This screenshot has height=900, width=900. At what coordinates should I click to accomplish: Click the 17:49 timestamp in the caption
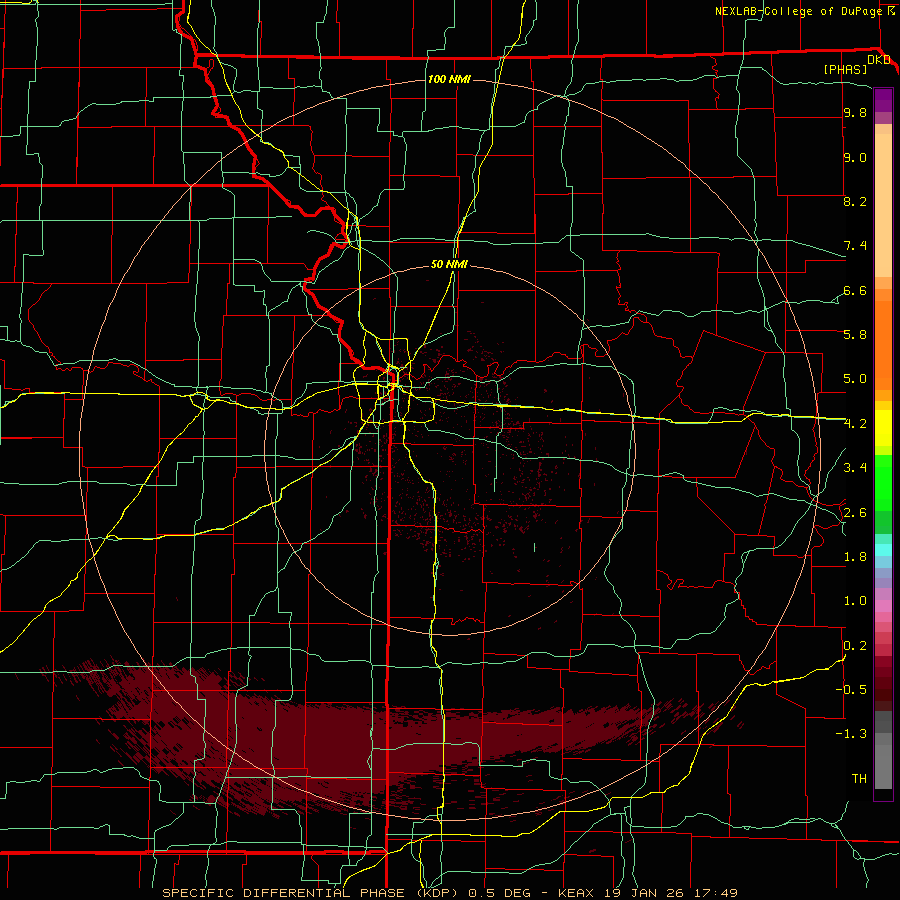(x=717, y=893)
